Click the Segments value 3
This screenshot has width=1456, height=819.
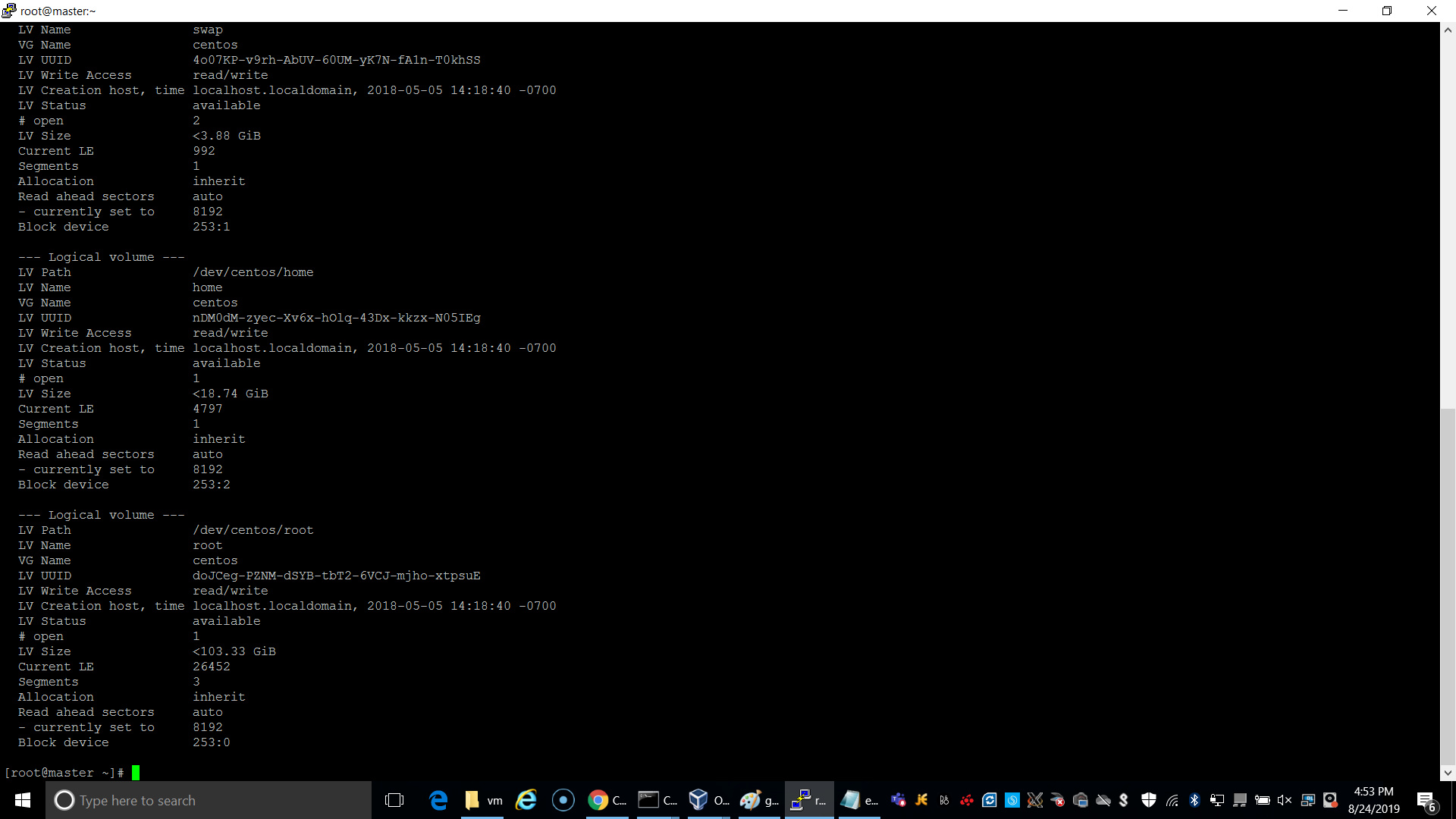(x=196, y=682)
